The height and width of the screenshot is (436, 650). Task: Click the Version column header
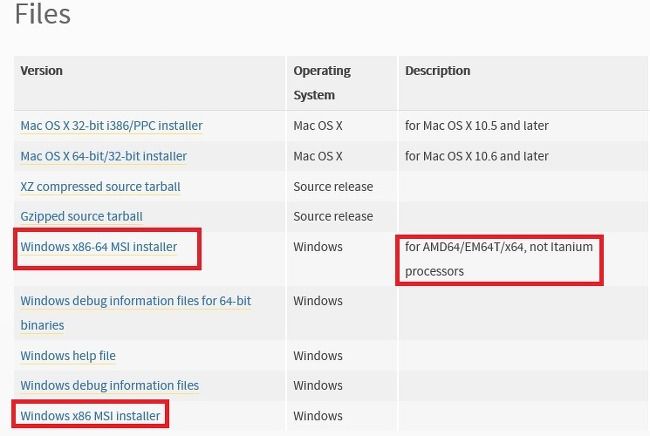(x=41, y=71)
